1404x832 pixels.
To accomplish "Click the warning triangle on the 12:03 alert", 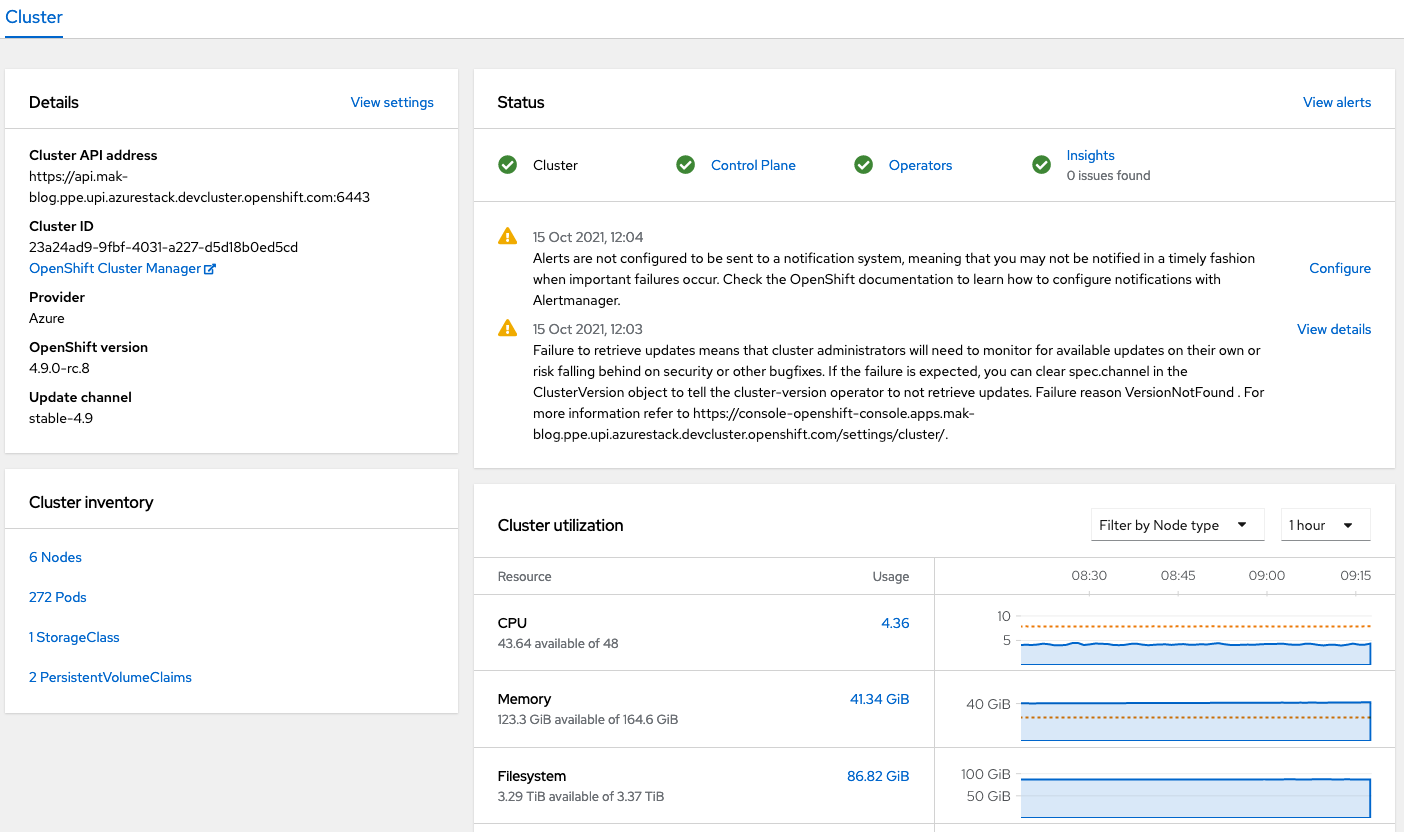I will click(x=507, y=328).
